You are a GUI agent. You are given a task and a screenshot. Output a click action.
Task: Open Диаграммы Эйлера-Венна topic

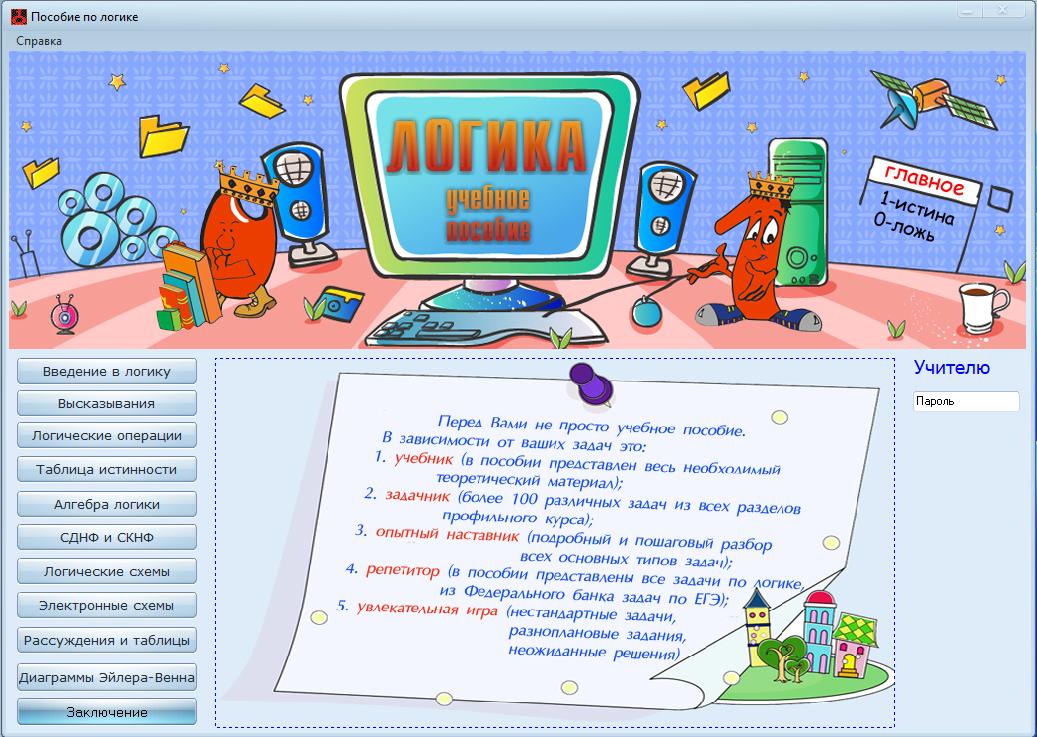coord(106,677)
